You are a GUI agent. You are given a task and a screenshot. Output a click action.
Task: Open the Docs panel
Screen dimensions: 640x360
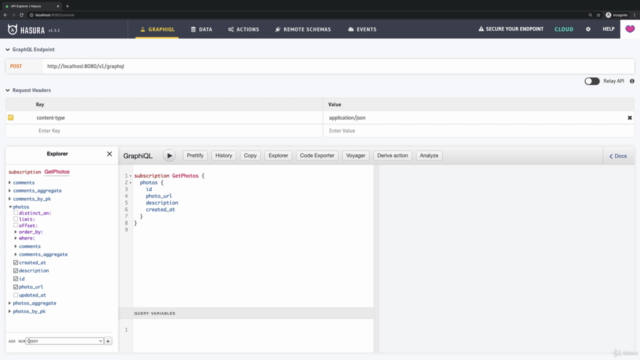coord(618,156)
